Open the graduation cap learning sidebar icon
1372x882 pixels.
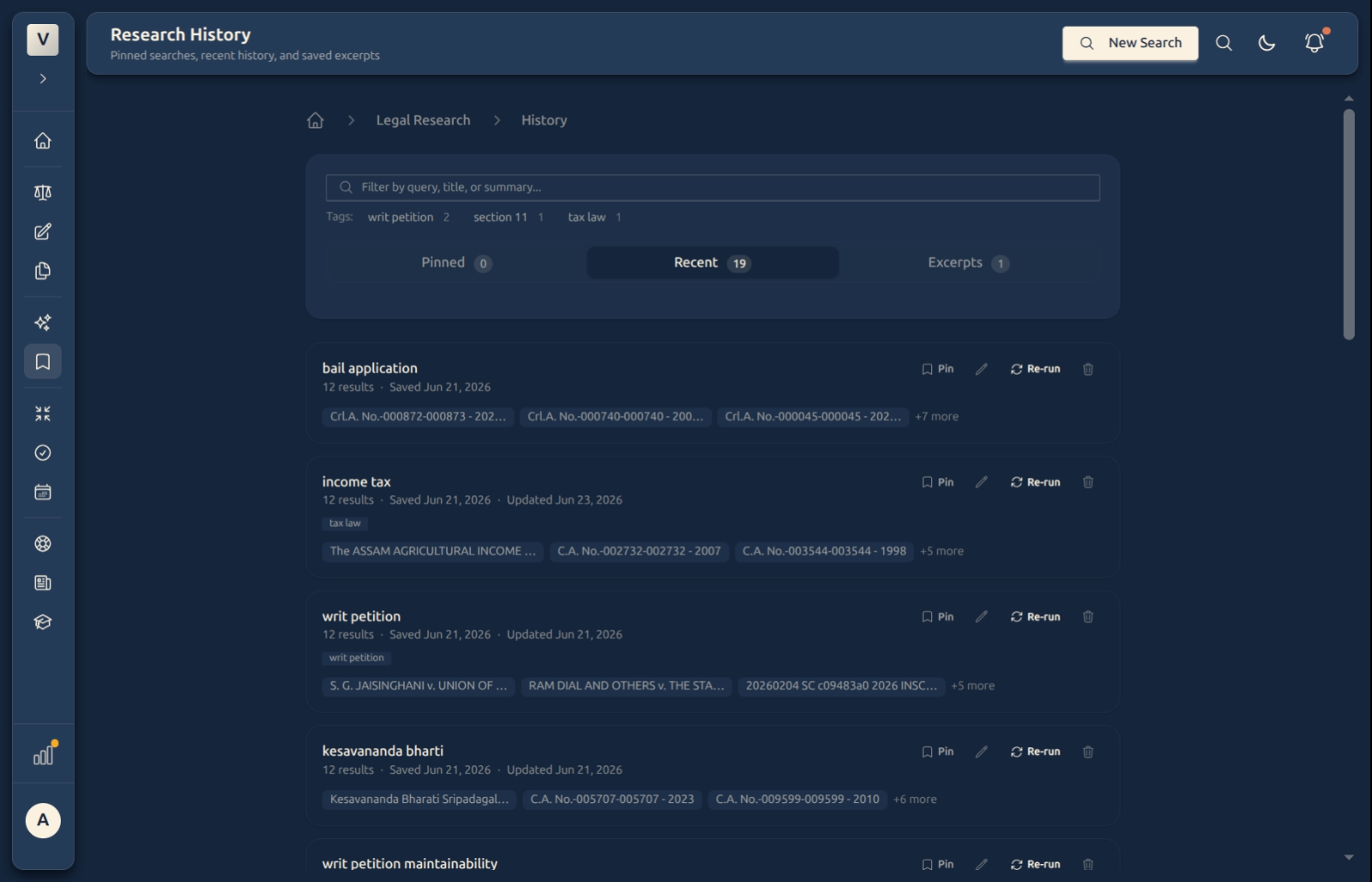click(x=43, y=623)
